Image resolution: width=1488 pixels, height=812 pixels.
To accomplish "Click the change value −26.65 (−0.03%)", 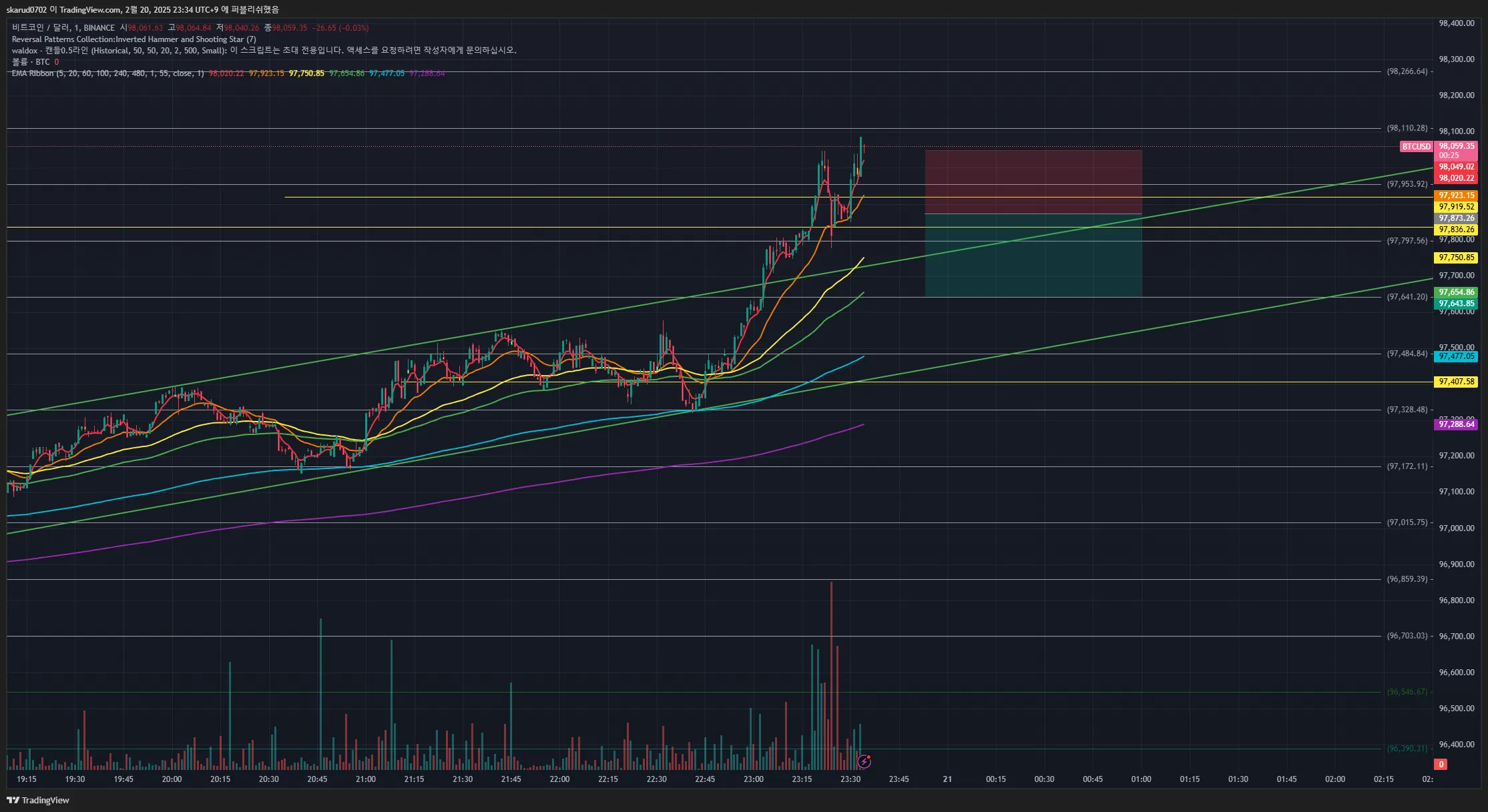I will click(x=340, y=28).
